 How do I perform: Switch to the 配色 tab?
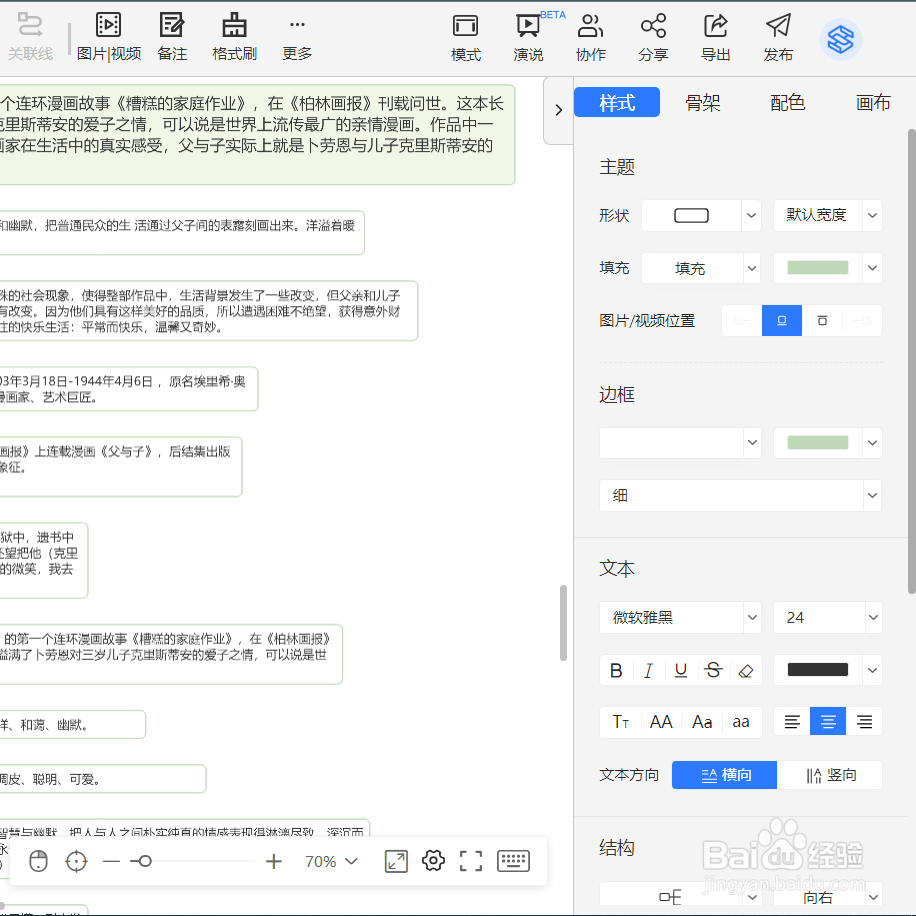coord(788,102)
